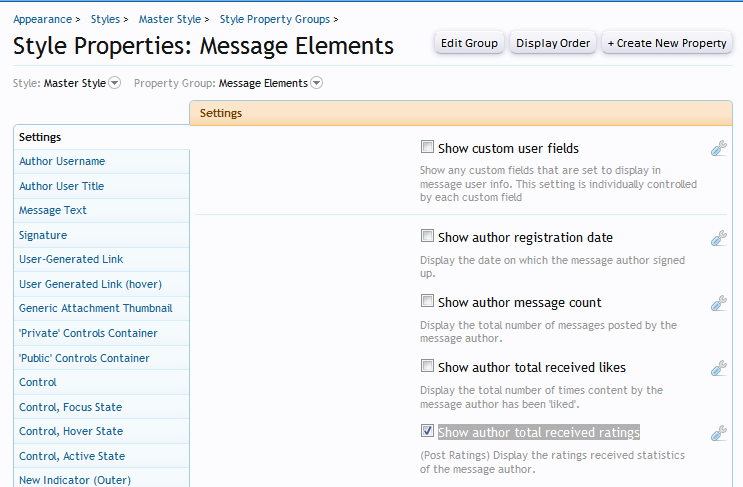This screenshot has width=743, height=487.
Task: Open Appearance breadcrumb menu
Action: [x=42, y=19]
